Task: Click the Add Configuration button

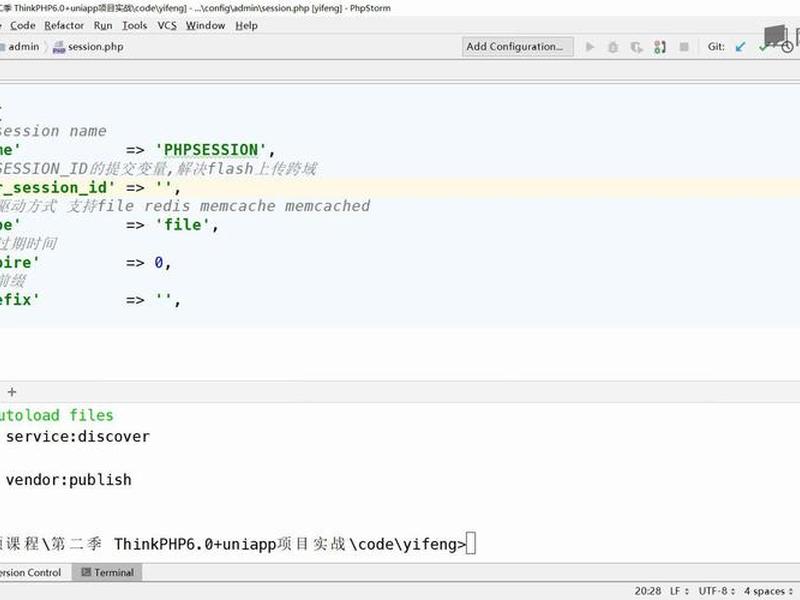Action: (518, 46)
